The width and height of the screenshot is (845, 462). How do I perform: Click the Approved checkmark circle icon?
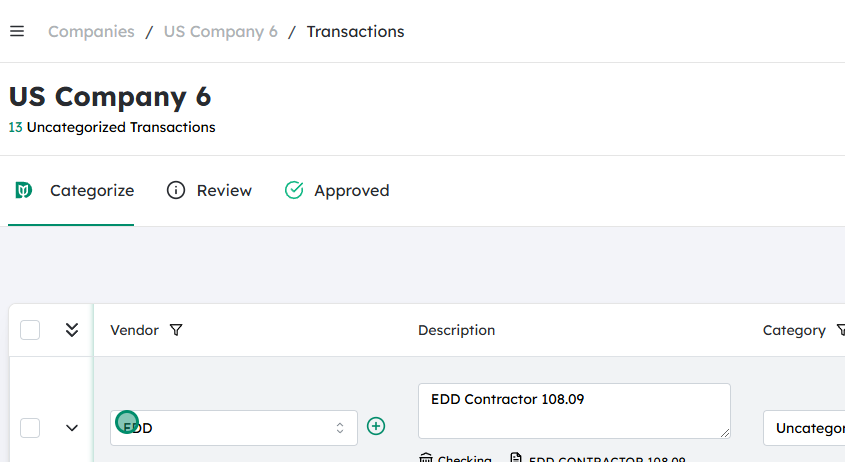[x=294, y=190]
